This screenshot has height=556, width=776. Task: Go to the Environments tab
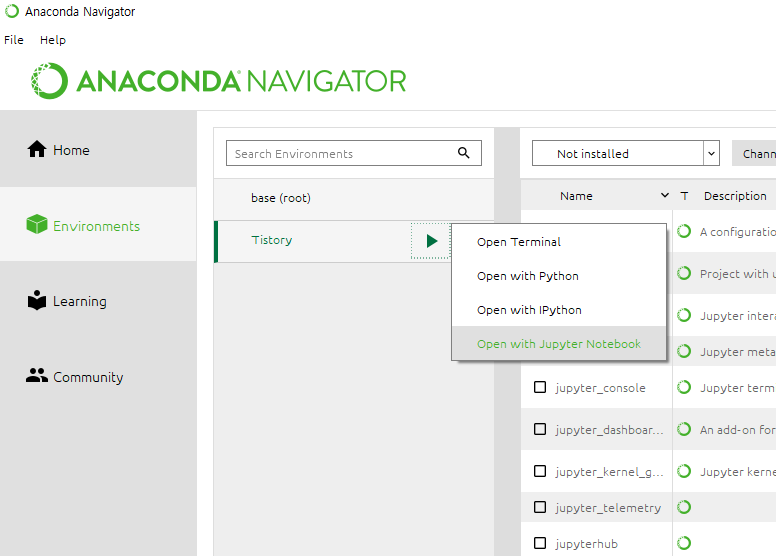point(98,225)
